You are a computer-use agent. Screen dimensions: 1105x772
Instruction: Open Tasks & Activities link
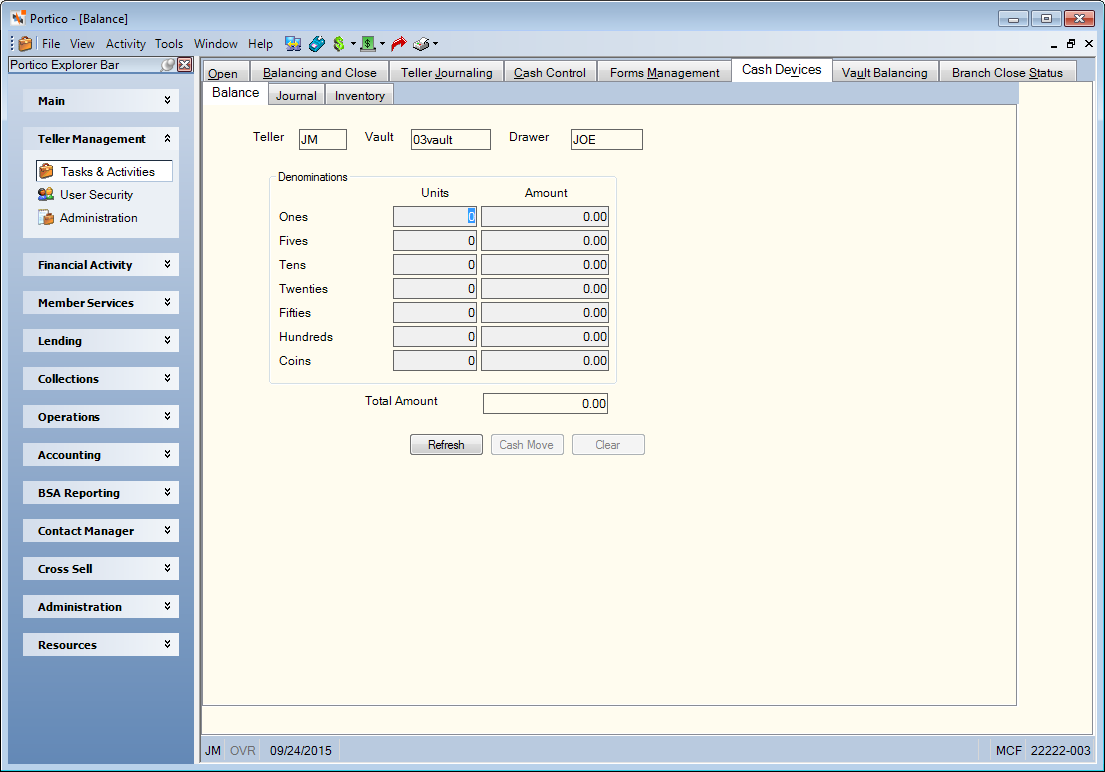108,171
